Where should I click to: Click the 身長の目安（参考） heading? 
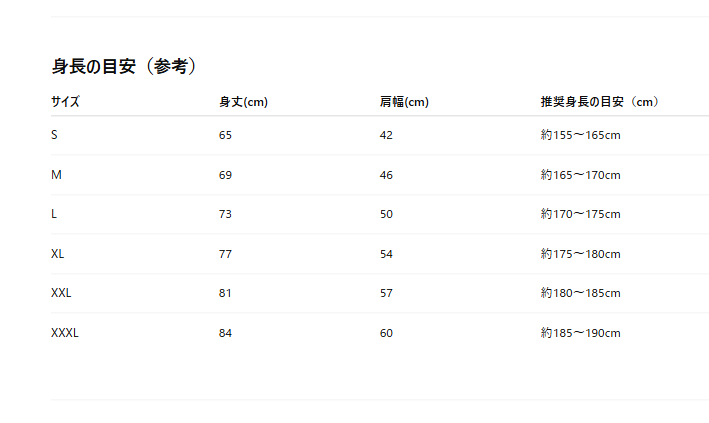pos(124,67)
